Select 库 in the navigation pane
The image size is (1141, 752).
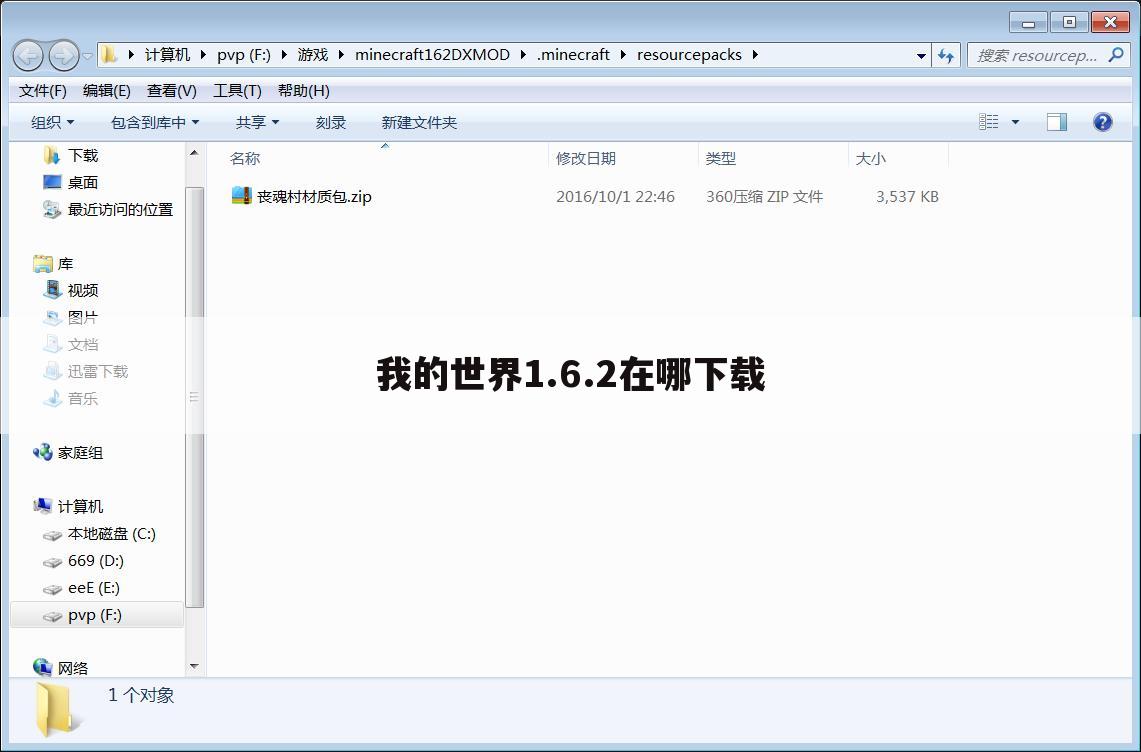tap(65, 264)
